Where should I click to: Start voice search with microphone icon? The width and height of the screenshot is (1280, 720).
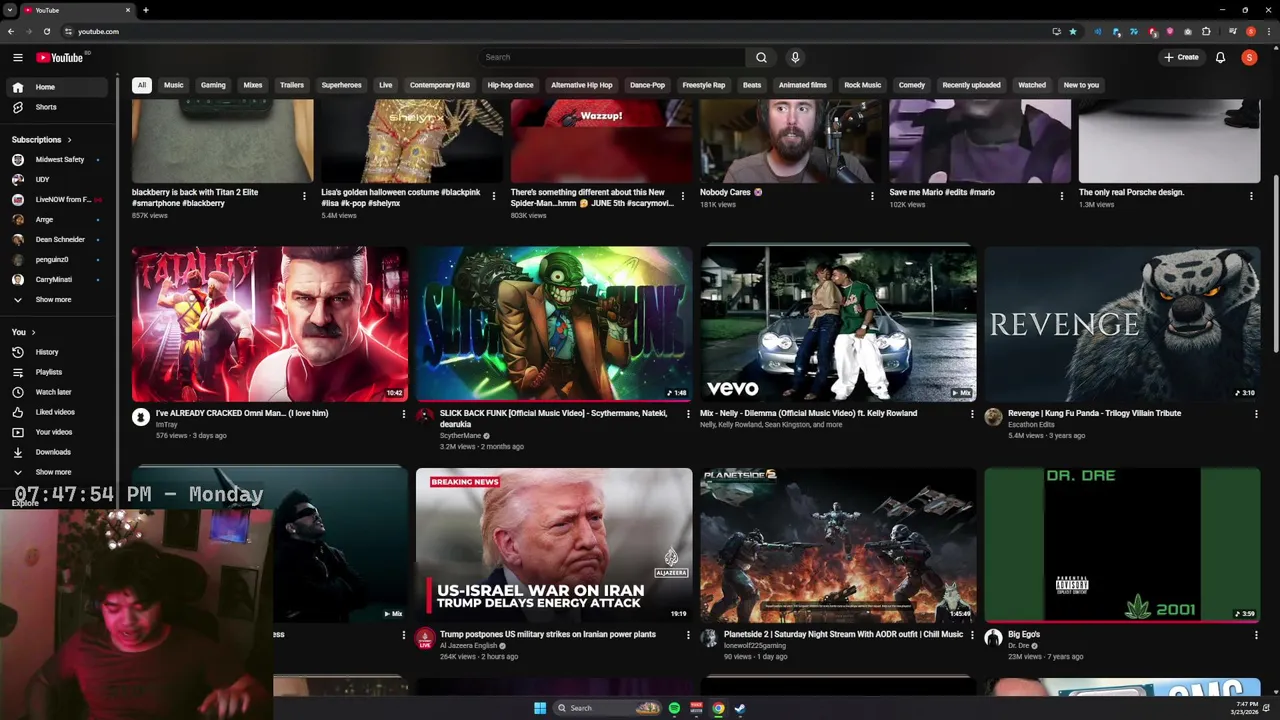(x=795, y=57)
